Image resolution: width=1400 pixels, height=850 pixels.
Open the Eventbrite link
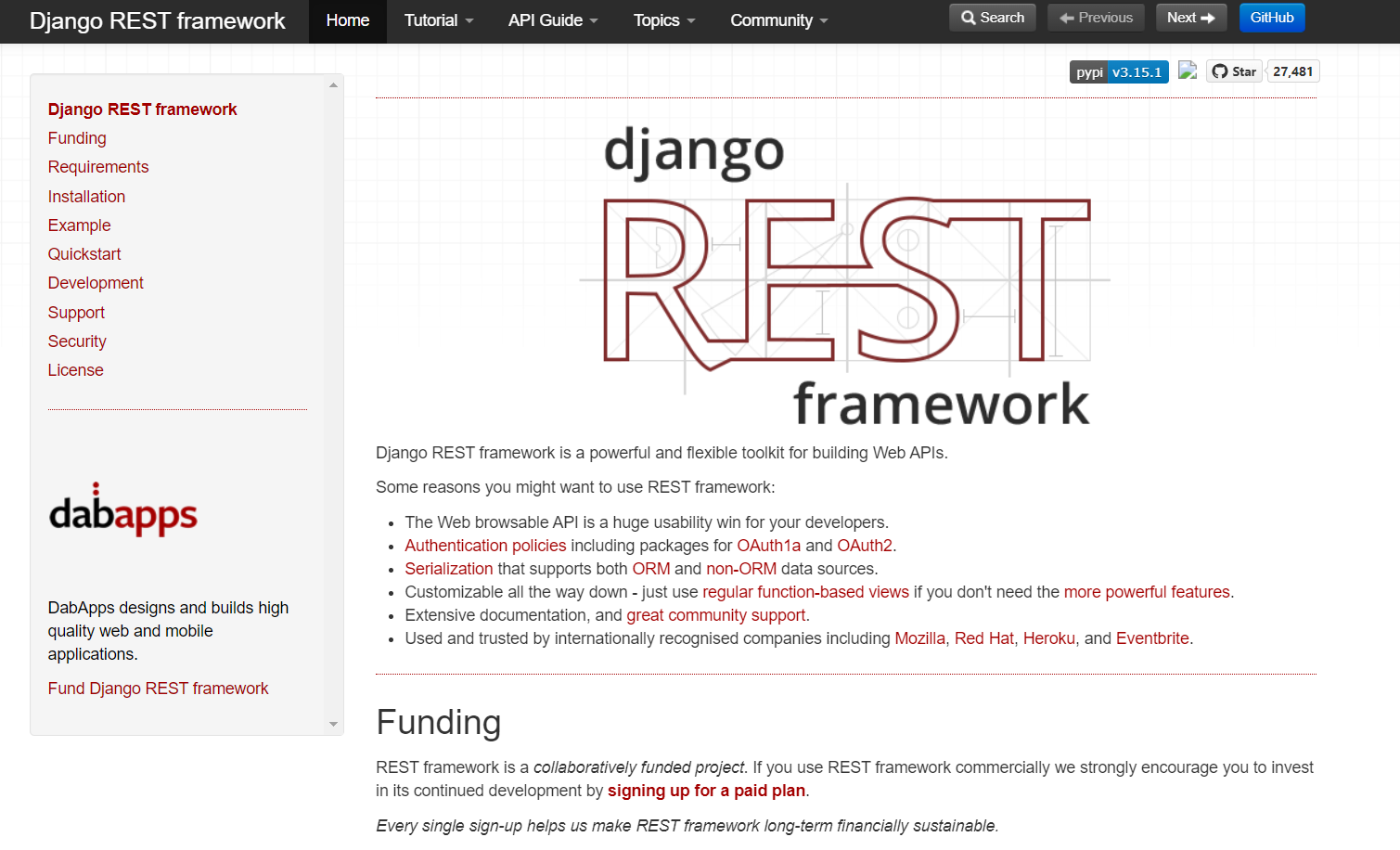click(x=1152, y=638)
